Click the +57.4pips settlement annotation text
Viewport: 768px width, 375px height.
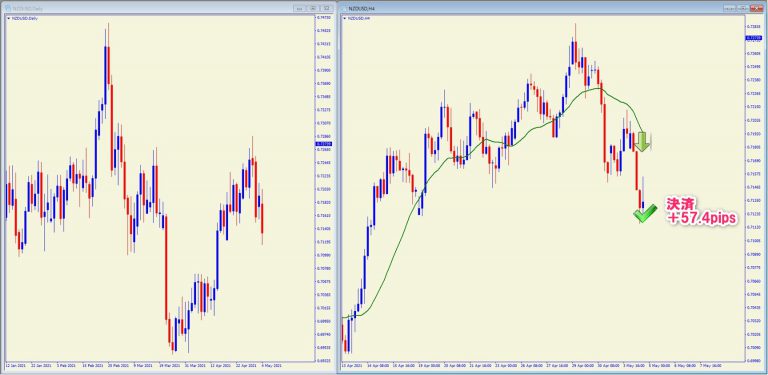click(x=701, y=218)
